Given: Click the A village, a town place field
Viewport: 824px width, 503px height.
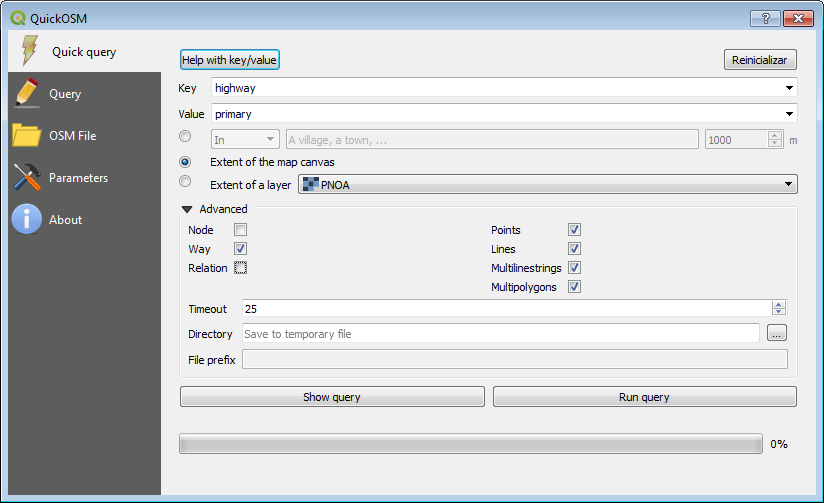Looking at the screenshot, I should (492, 140).
